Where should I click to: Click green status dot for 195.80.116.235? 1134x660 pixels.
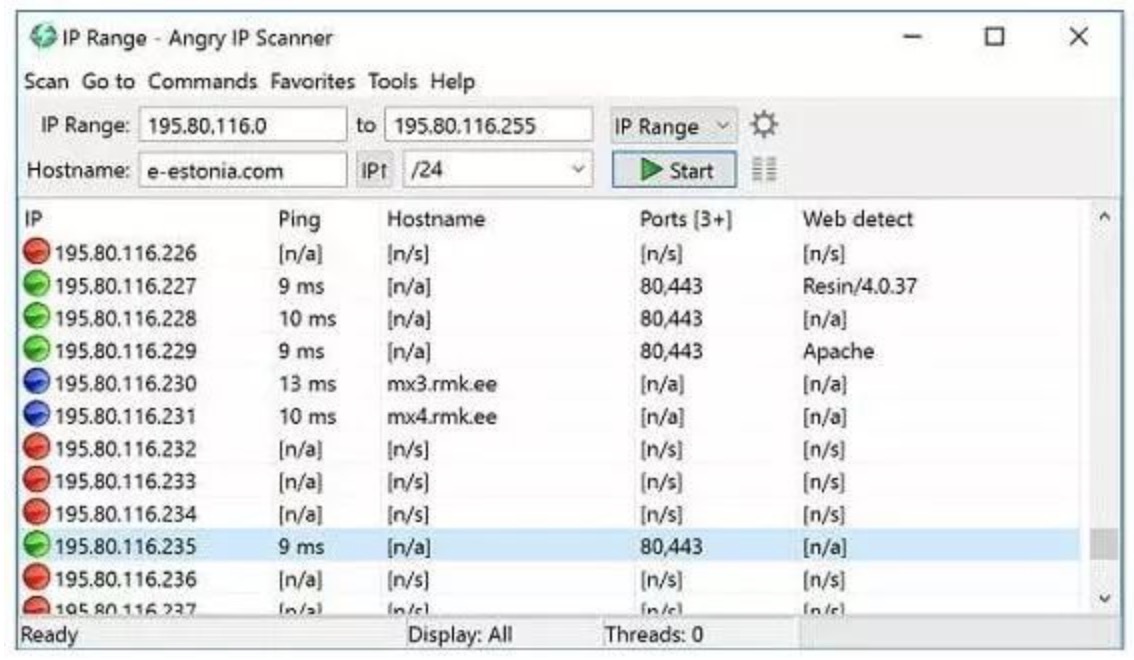pos(36,545)
